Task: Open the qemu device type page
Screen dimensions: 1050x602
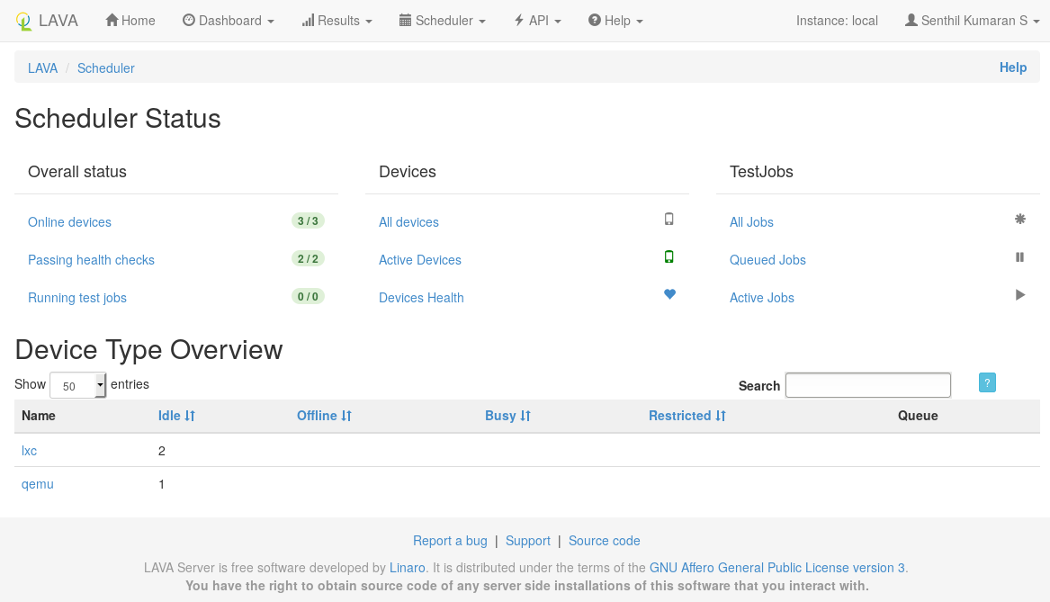Action: [x=37, y=484]
